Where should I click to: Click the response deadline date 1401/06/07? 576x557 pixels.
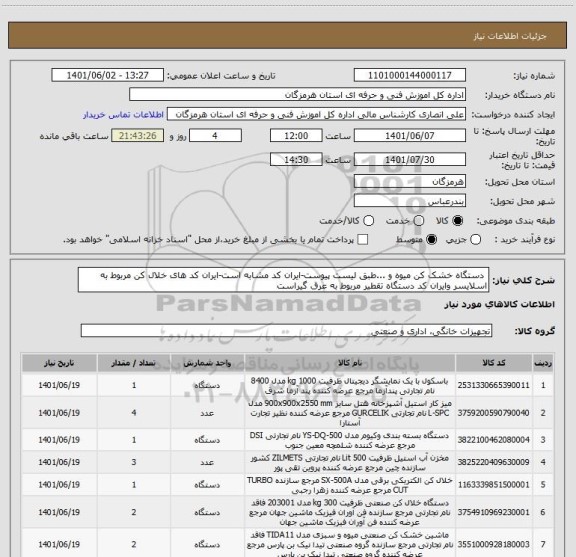(410, 136)
